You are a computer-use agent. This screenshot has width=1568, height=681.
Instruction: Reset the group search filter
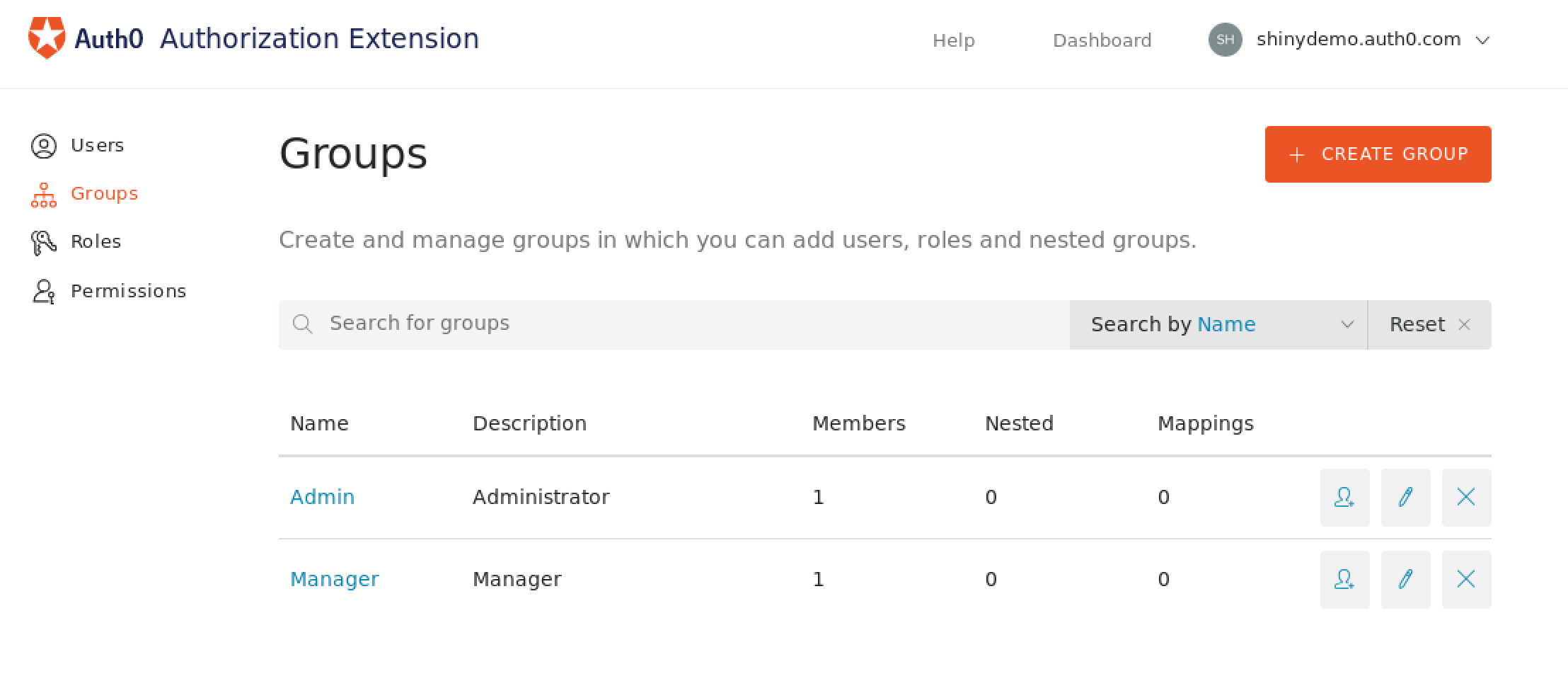[1429, 325]
